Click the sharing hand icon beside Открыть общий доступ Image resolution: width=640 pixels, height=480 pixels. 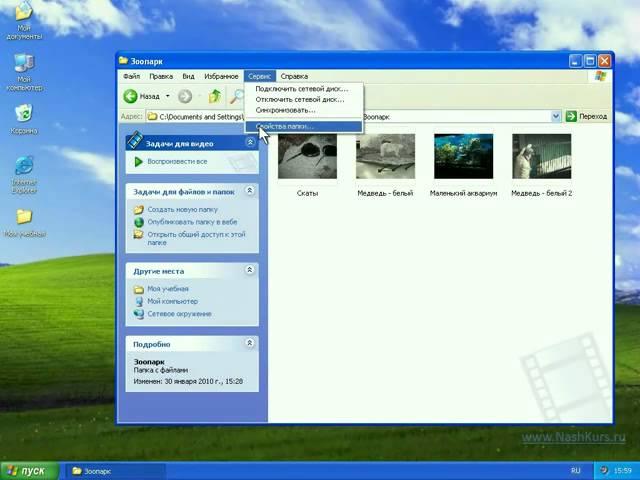(x=139, y=235)
